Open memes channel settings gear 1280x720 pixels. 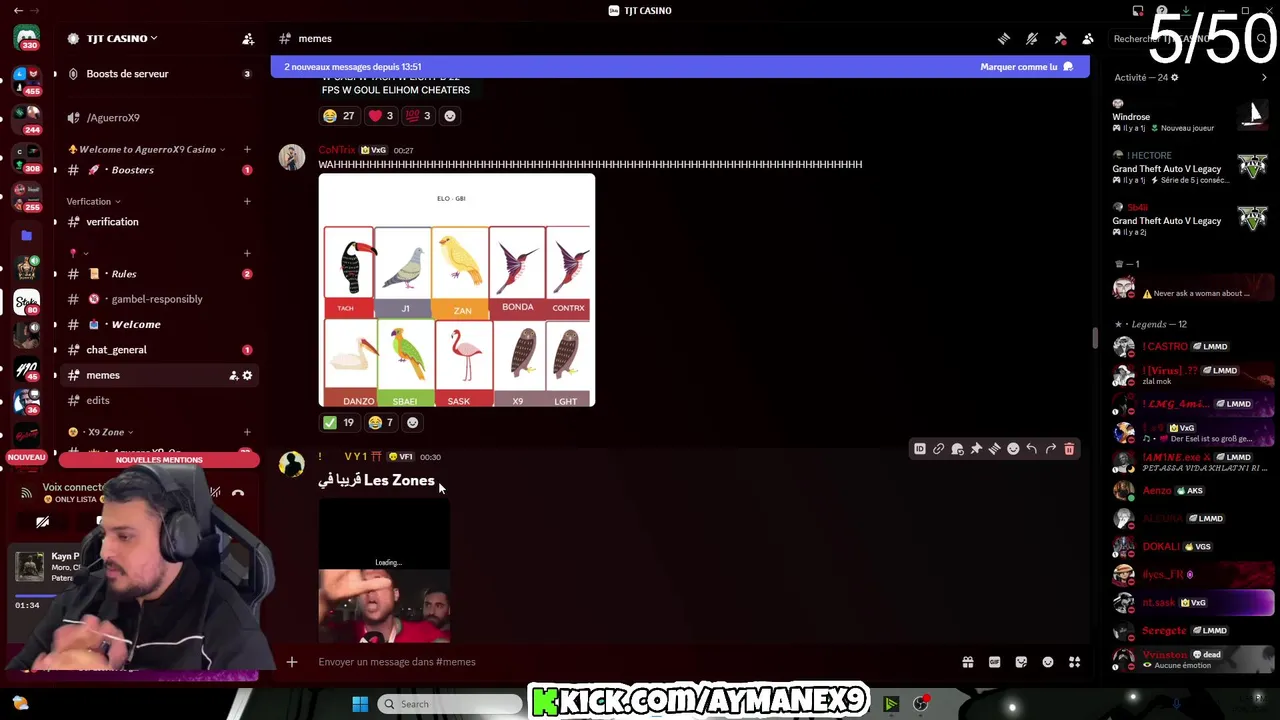pos(247,375)
